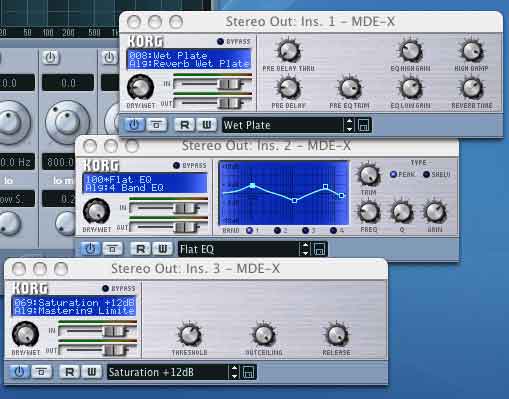509x399 pixels.
Task: Click DRY/WET knob in Flat EQ plugin
Action: pos(96,211)
